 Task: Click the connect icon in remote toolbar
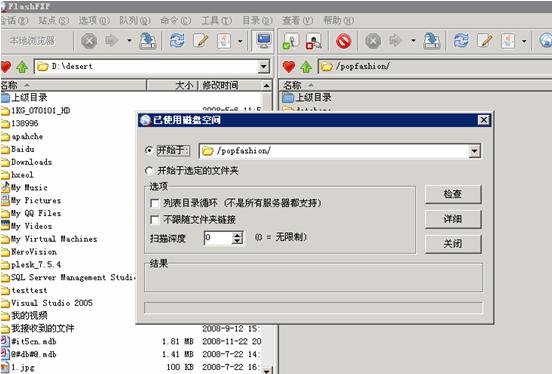click(x=291, y=41)
